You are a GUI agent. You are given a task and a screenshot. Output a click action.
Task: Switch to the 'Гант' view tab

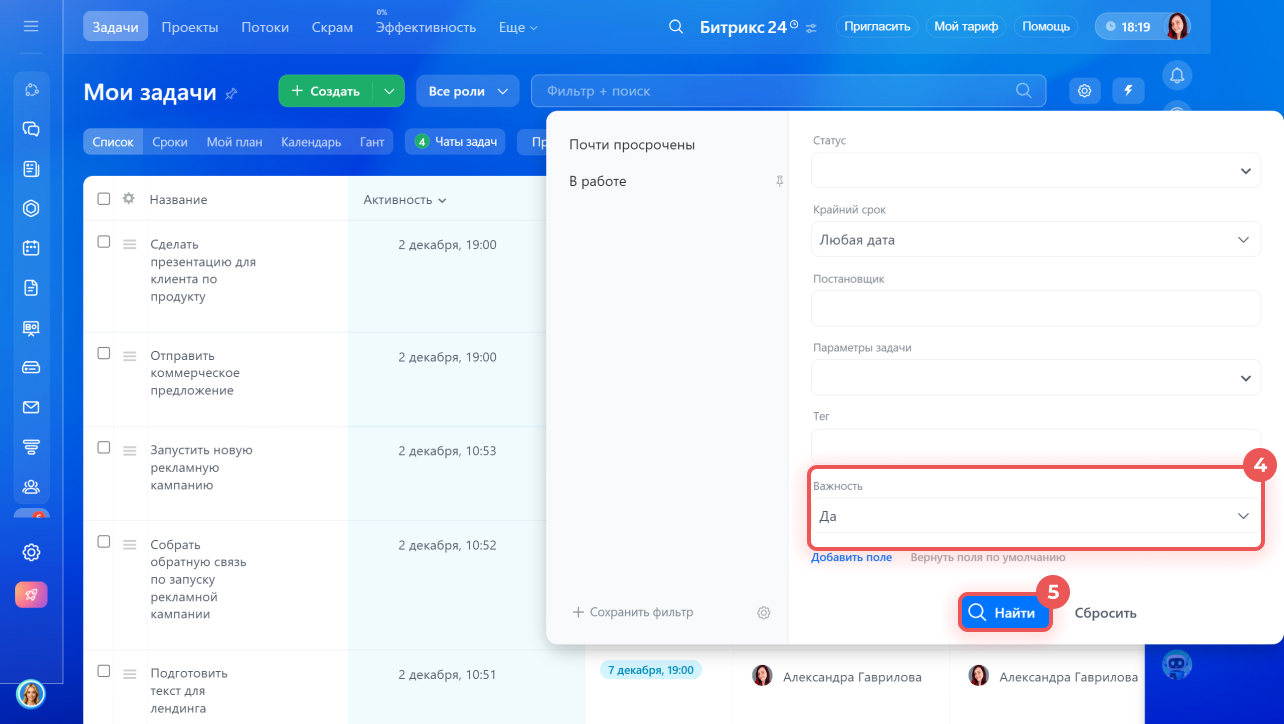pos(372,142)
